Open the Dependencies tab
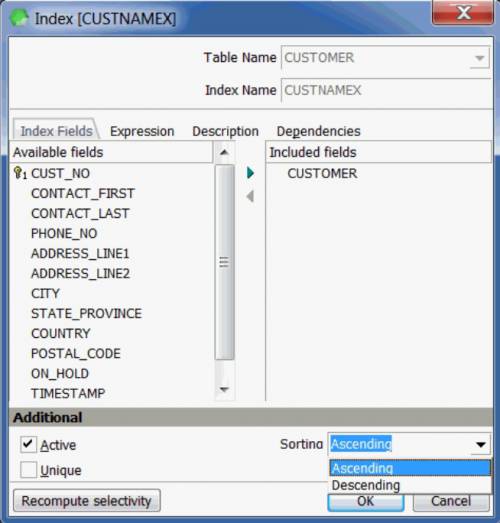The image size is (500, 523). click(319, 131)
